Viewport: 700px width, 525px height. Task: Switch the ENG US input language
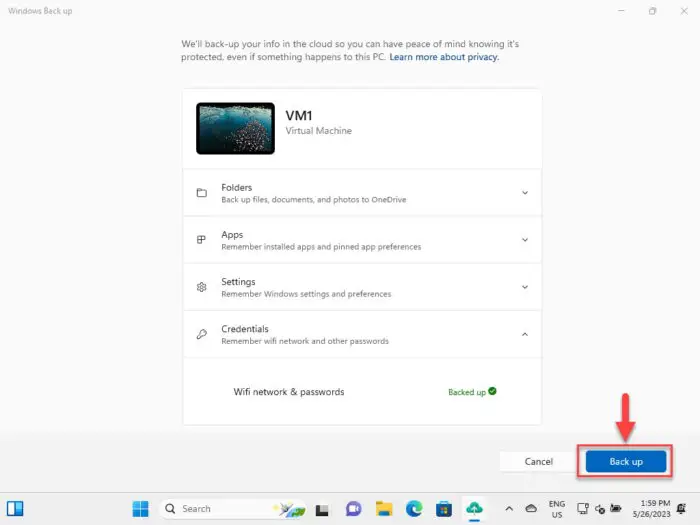click(557, 509)
